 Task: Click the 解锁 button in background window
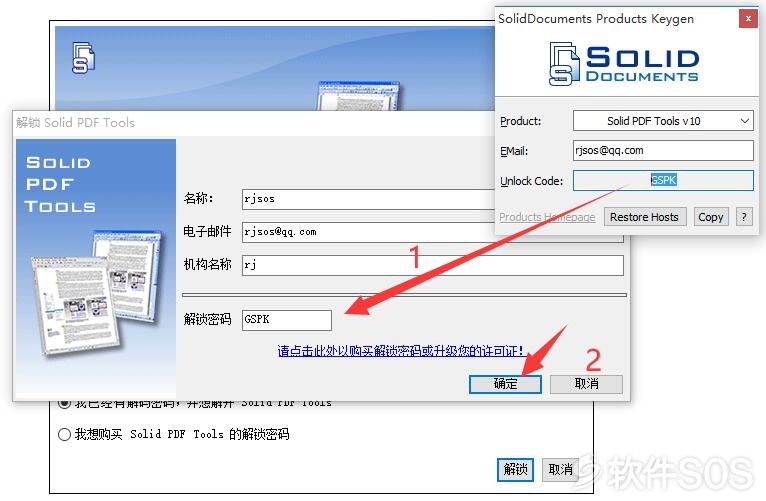(515, 470)
